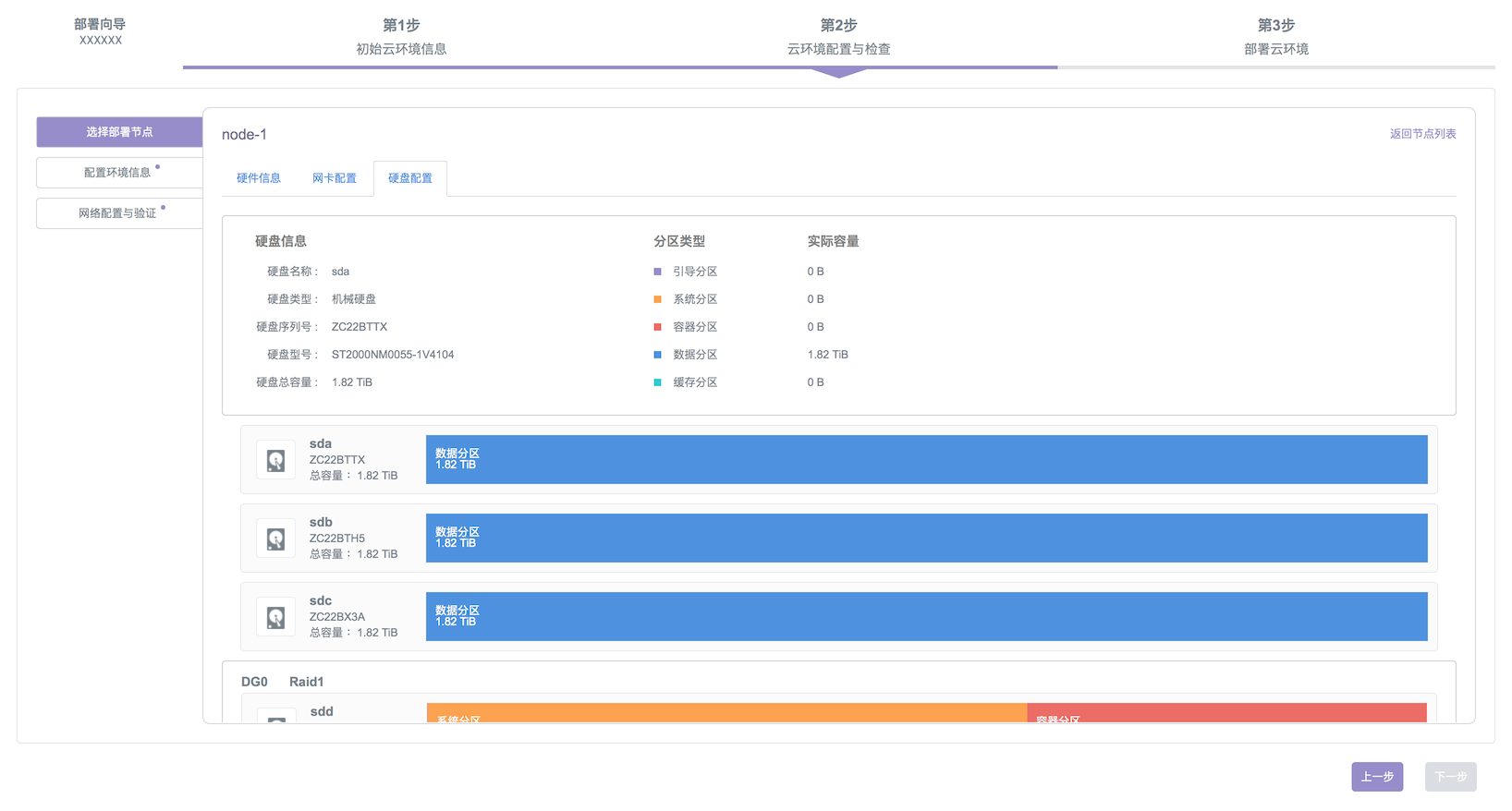Click the purple boot partition legend square
This screenshot has width=1512, height=811.
click(x=657, y=272)
